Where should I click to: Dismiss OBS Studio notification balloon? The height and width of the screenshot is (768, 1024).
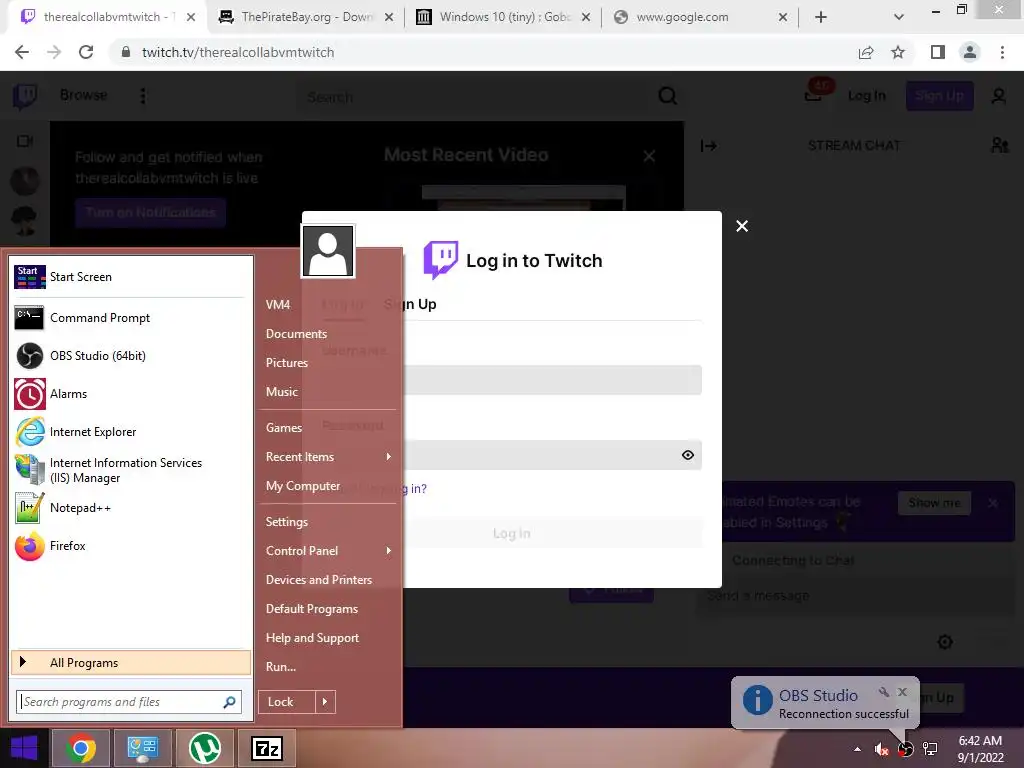pos(902,692)
